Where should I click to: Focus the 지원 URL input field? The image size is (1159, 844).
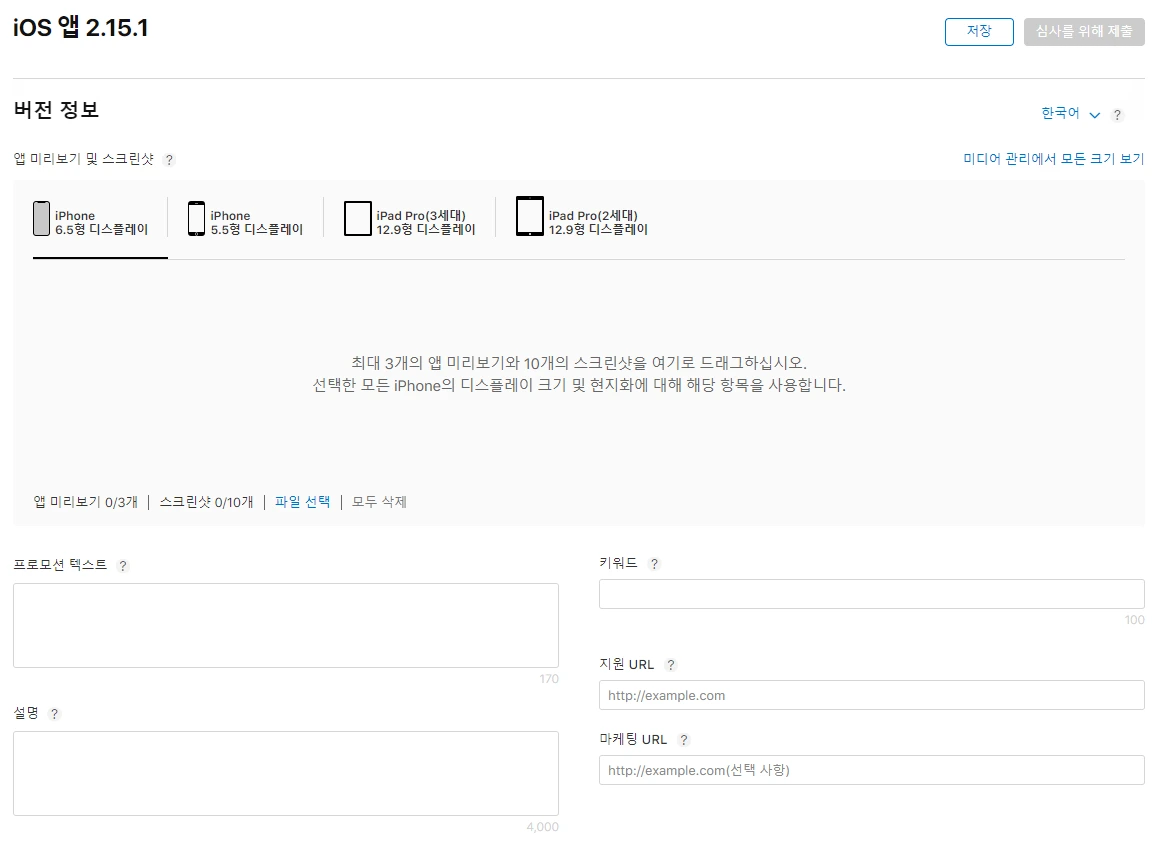pyautogui.click(x=871, y=695)
